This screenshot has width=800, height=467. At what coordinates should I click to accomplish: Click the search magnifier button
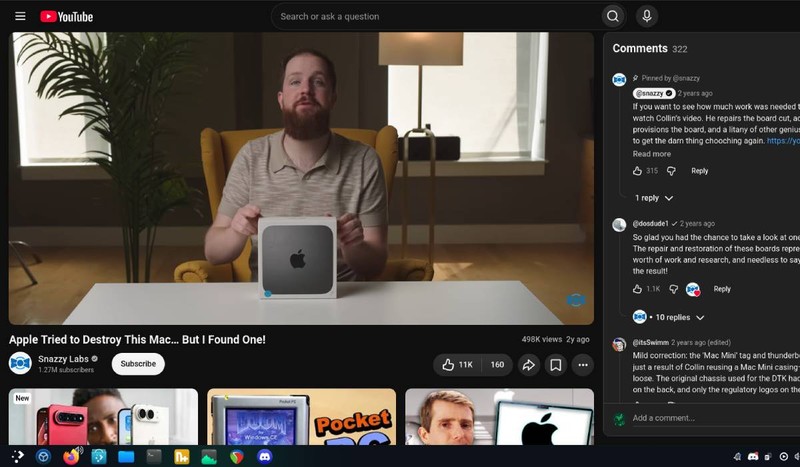pos(613,16)
